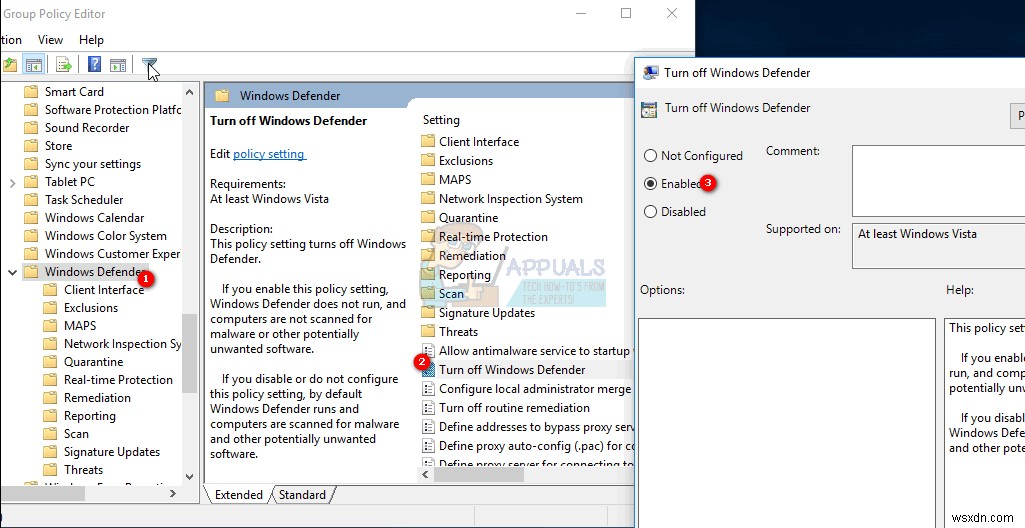This screenshot has height=528, width=1025.
Task: Open Network Inspection System in the Setting list
Action: pyautogui.click(x=511, y=199)
